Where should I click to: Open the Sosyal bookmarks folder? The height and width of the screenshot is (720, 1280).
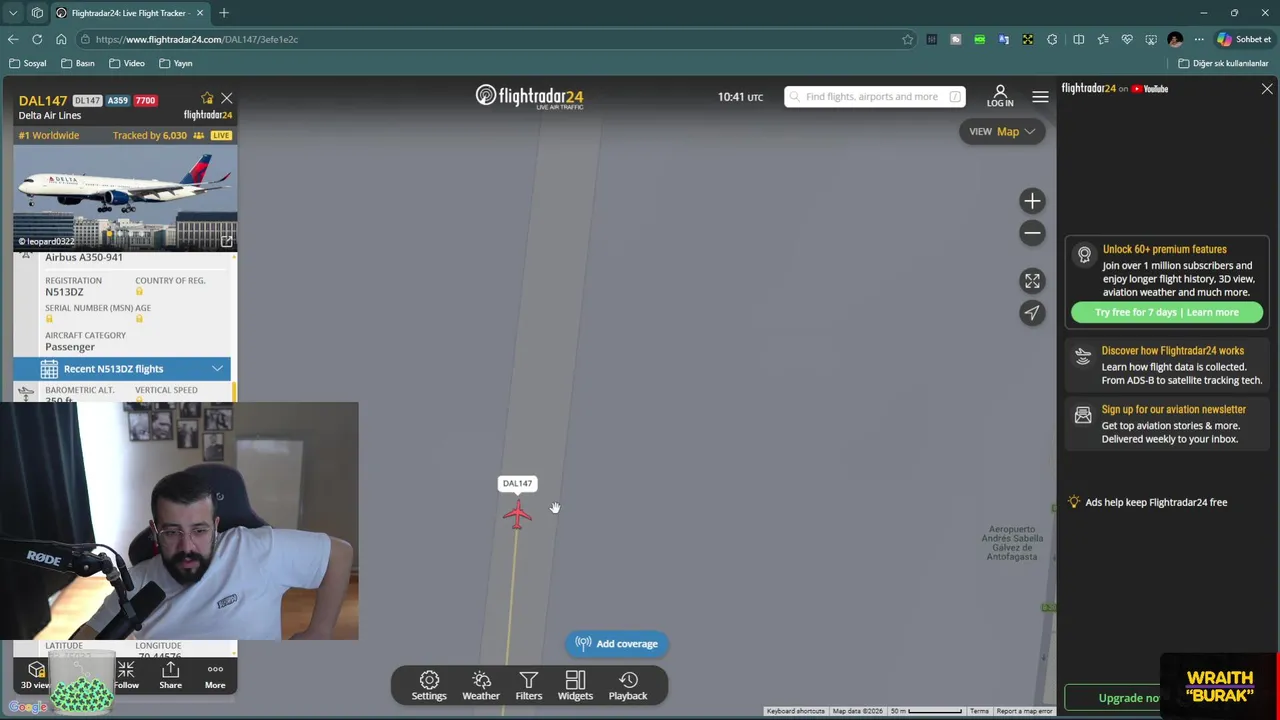click(x=27, y=63)
